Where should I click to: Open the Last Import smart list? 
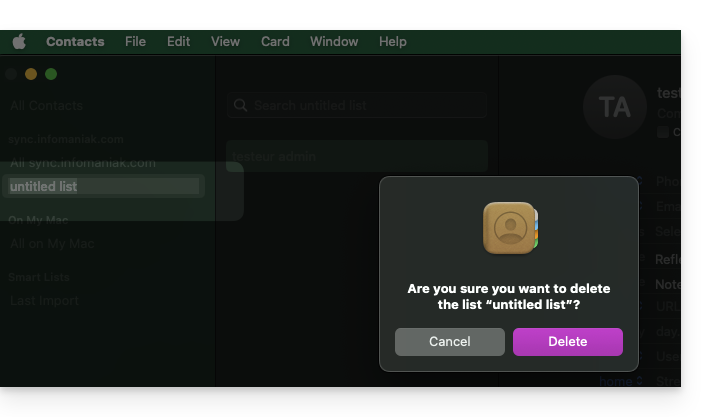coord(44,301)
